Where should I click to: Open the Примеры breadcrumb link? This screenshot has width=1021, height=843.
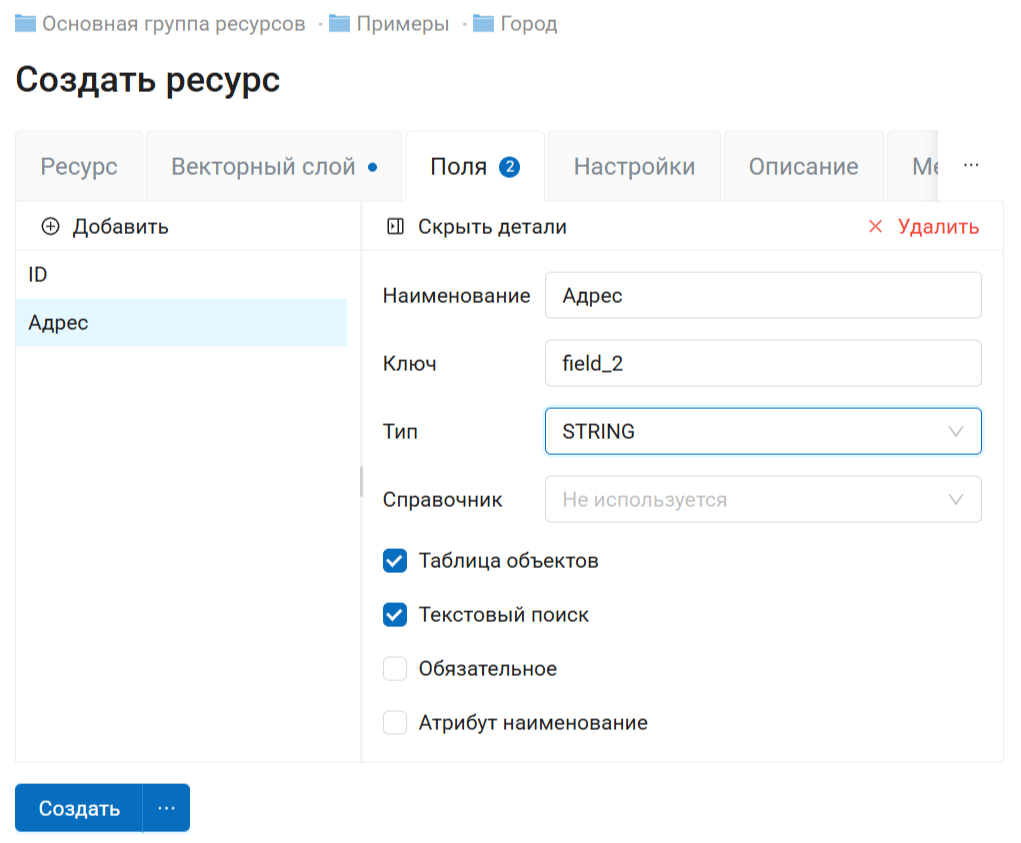coord(403,24)
